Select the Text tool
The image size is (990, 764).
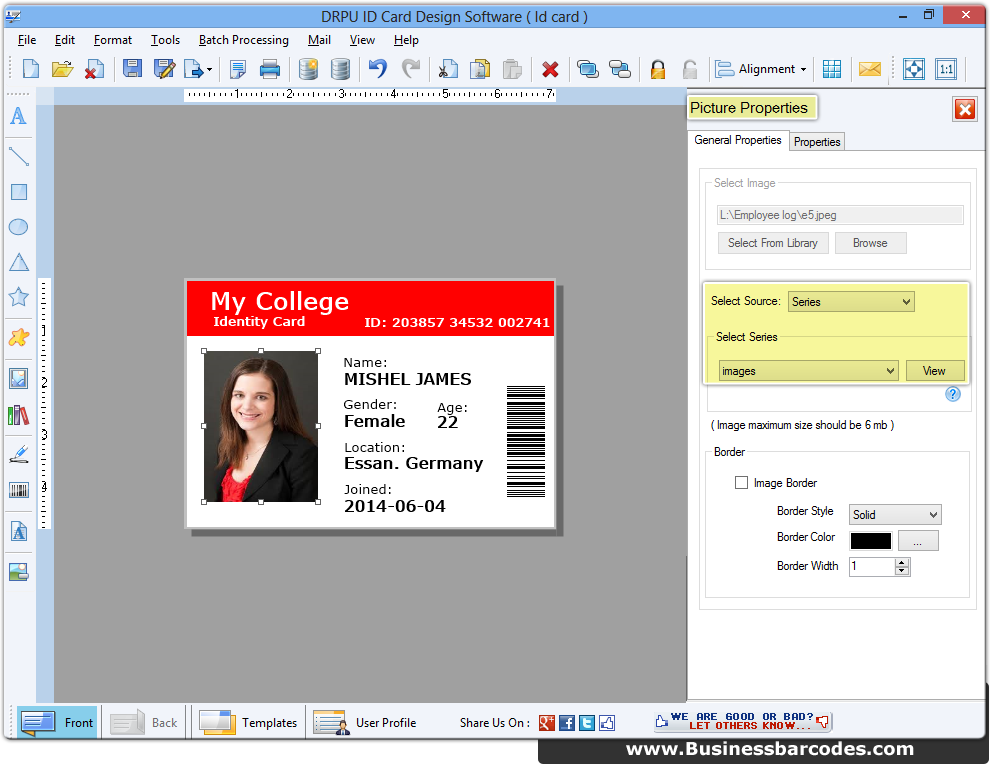[x=17, y=116]
